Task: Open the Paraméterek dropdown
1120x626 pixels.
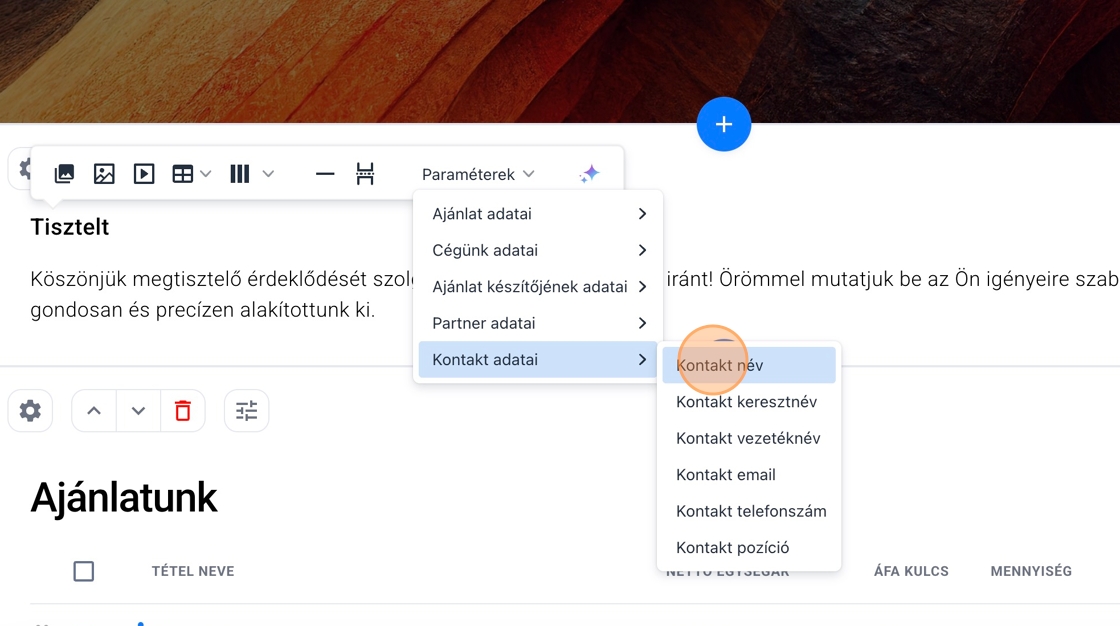Action: click(478, 174)
